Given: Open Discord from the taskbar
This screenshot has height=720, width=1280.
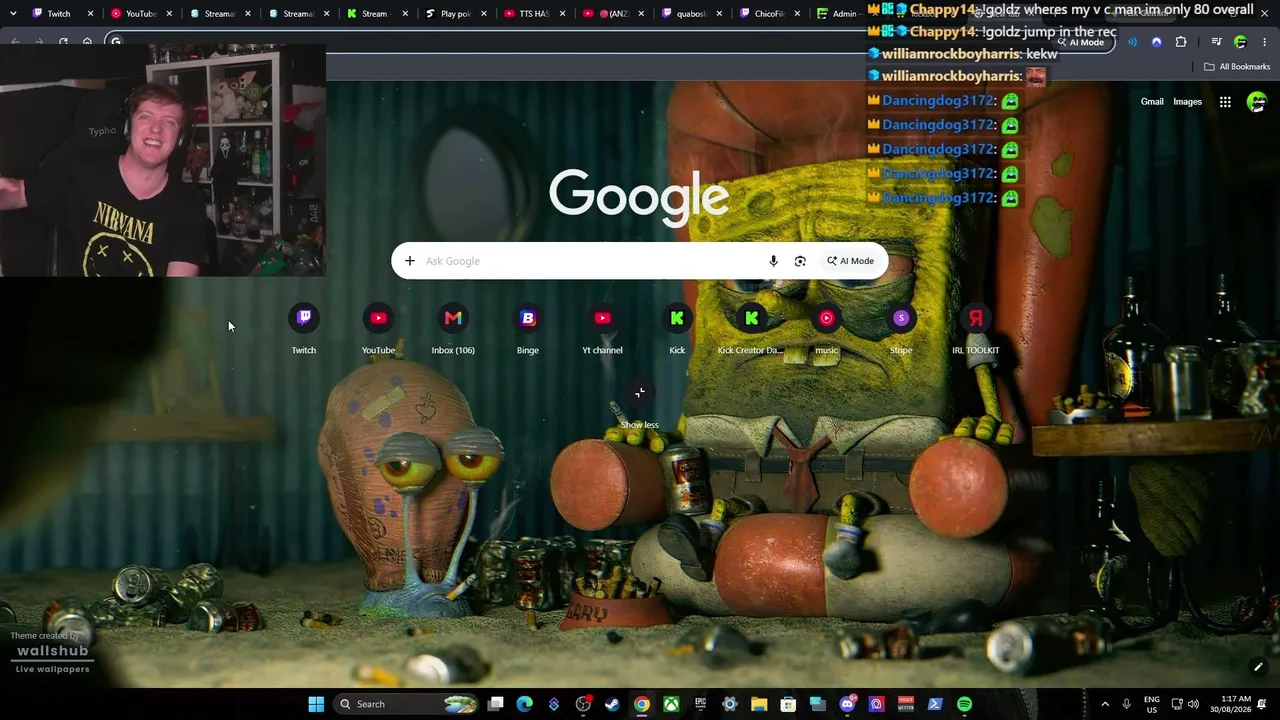Looking at the screenshot, I should pos(848,704).
